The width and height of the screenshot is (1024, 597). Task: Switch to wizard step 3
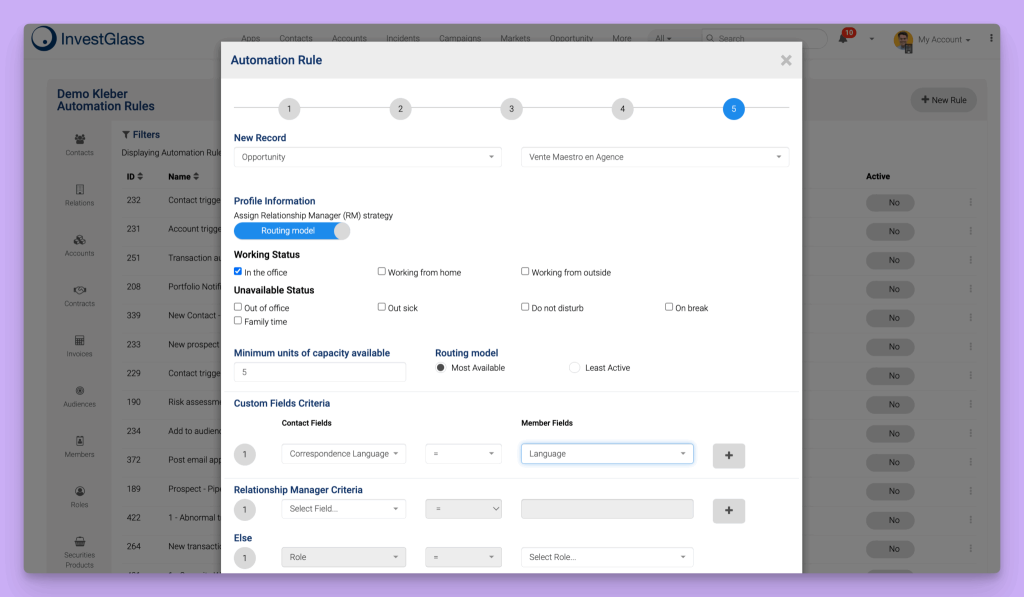tap(511, 108)
